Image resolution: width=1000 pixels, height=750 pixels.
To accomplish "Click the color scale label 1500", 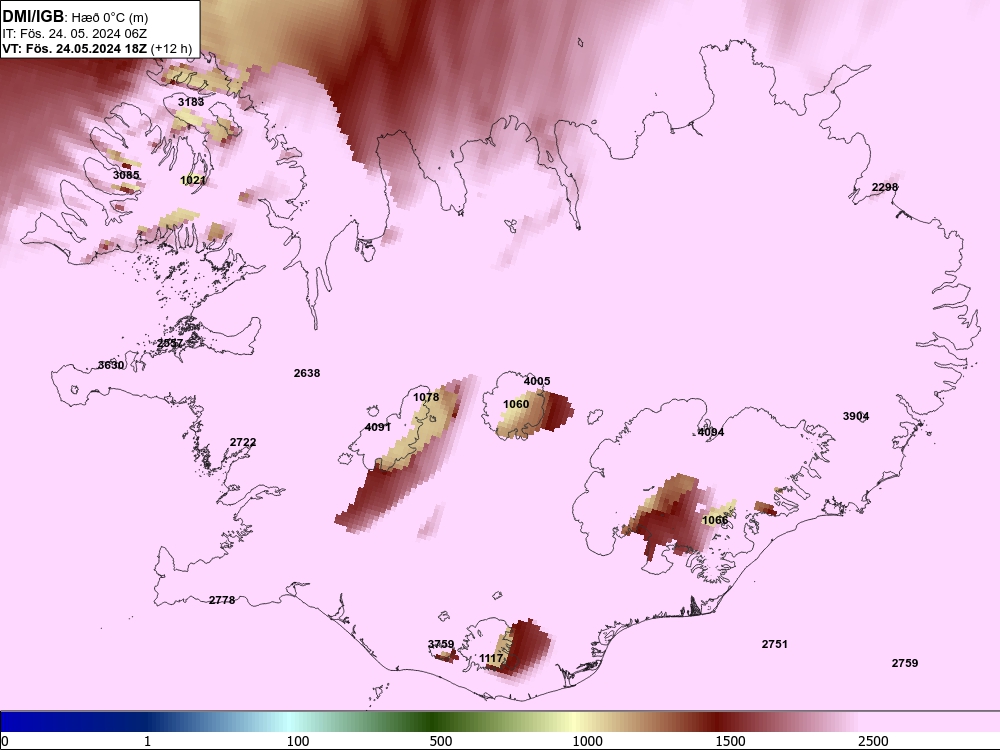I will click(730, 741).
